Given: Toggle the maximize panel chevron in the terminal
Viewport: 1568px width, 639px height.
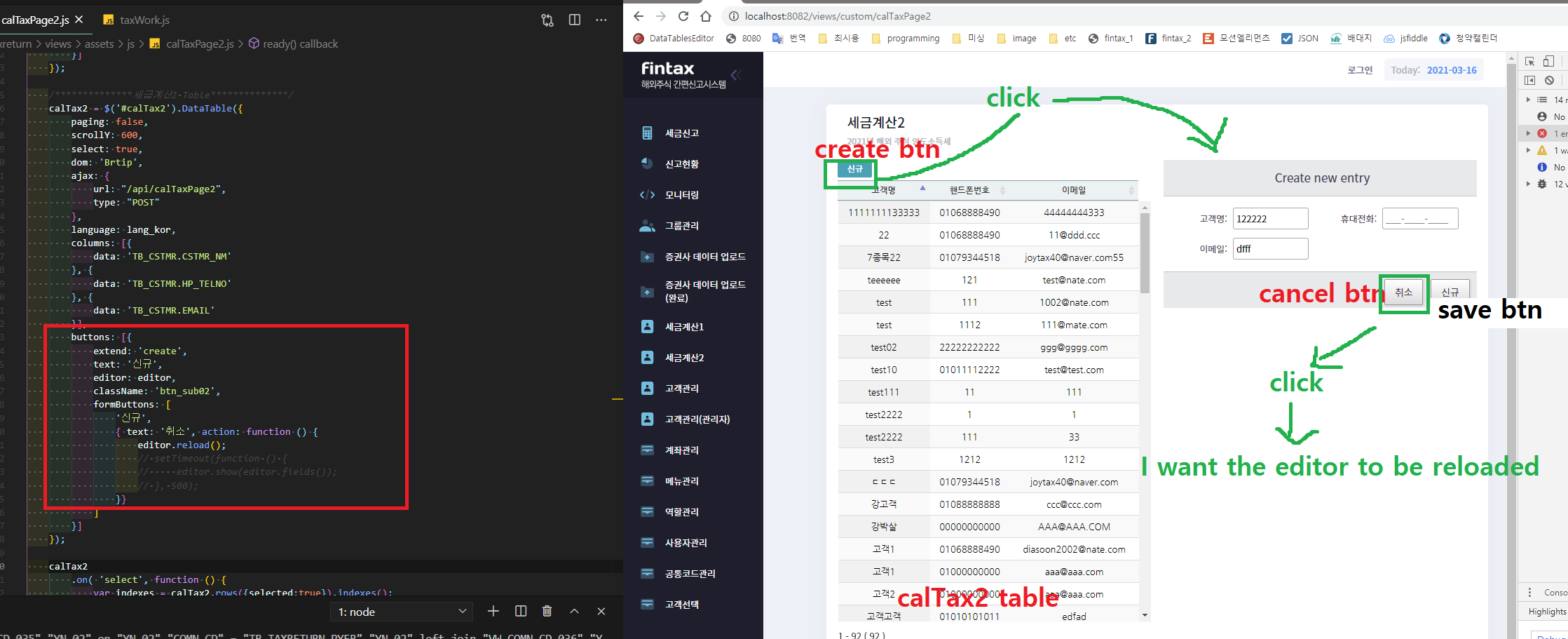Looking at the screenshot, I should coord(574,611).
